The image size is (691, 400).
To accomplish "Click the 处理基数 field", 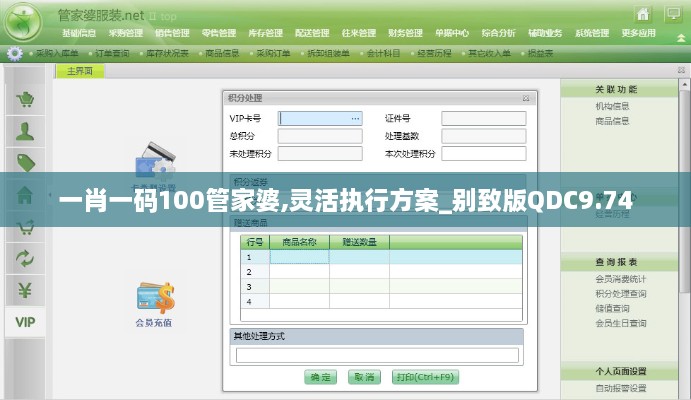I will point(484,136).
